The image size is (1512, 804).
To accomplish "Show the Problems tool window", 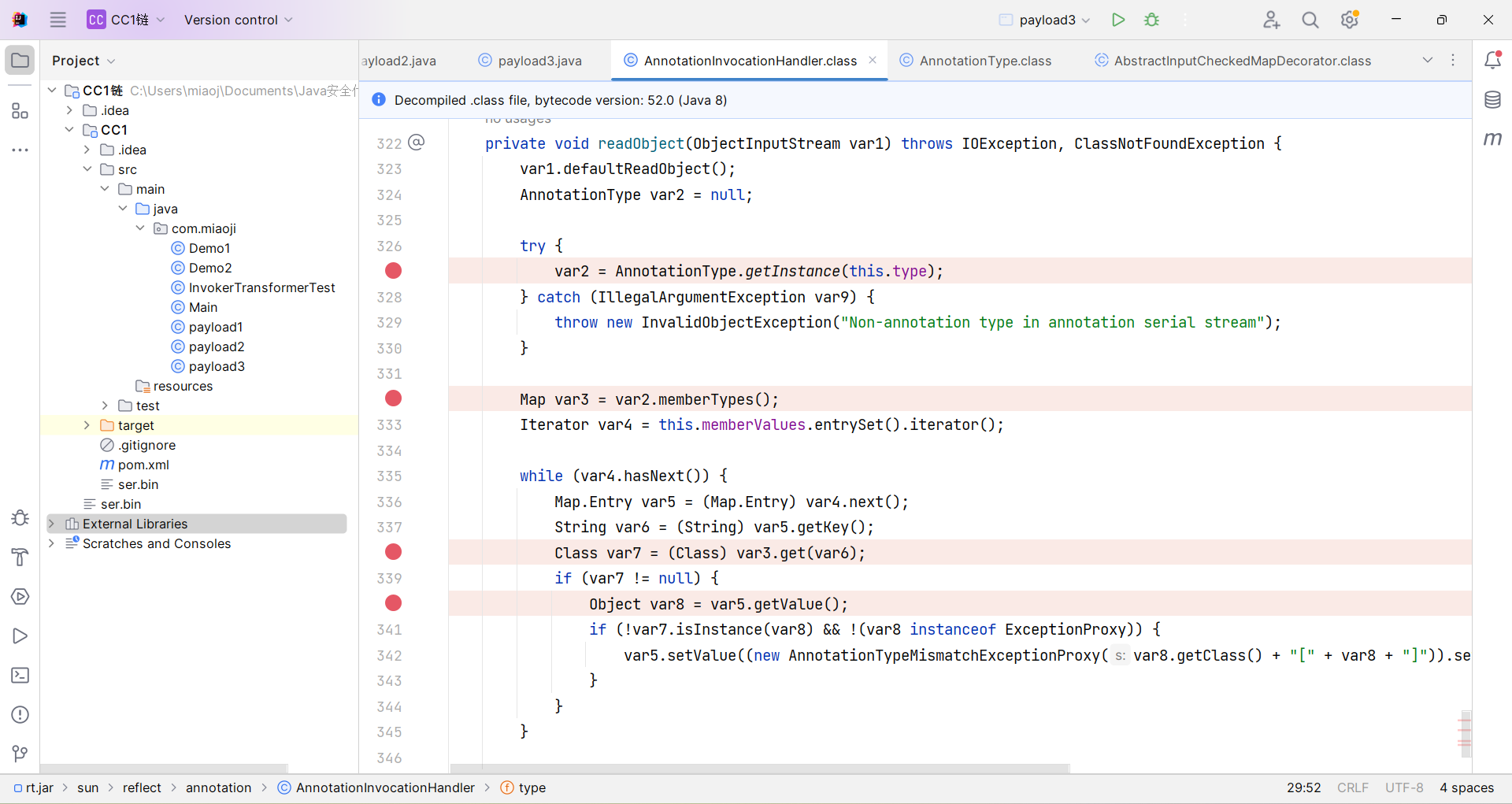I will pyautogui.click(x=20, y=715).
